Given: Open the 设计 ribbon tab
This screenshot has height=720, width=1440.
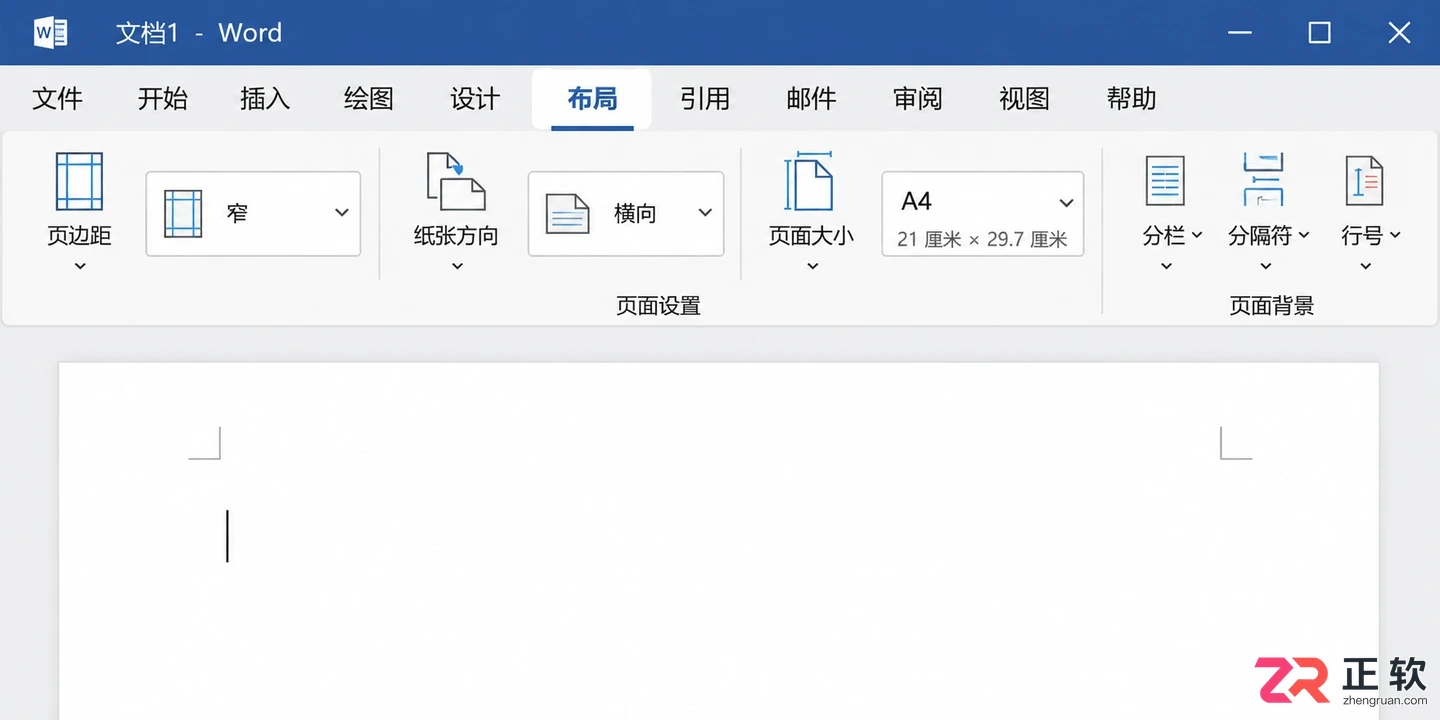Looking at the screenshot, I should pos(475,98).
